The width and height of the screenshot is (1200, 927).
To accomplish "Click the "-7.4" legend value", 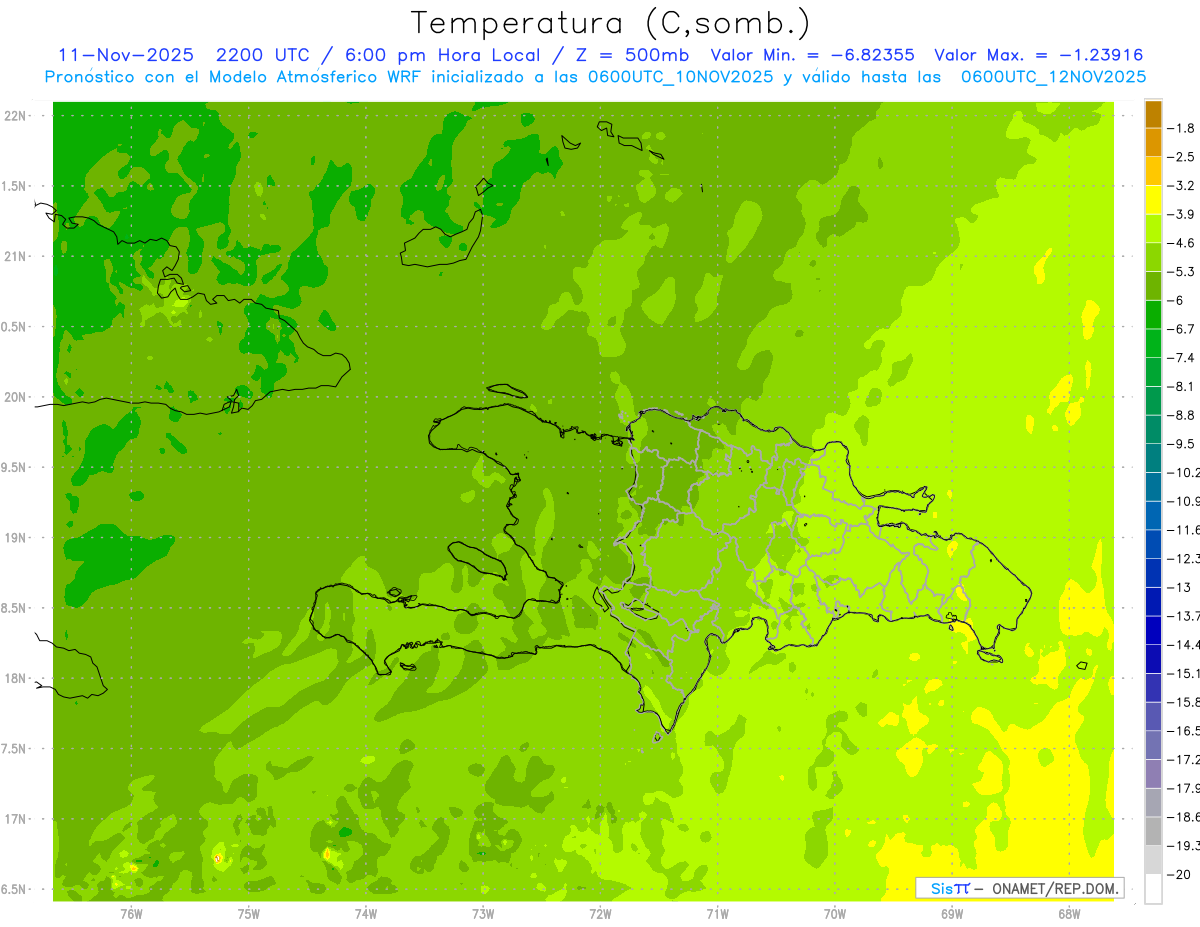I will 1182,357.
